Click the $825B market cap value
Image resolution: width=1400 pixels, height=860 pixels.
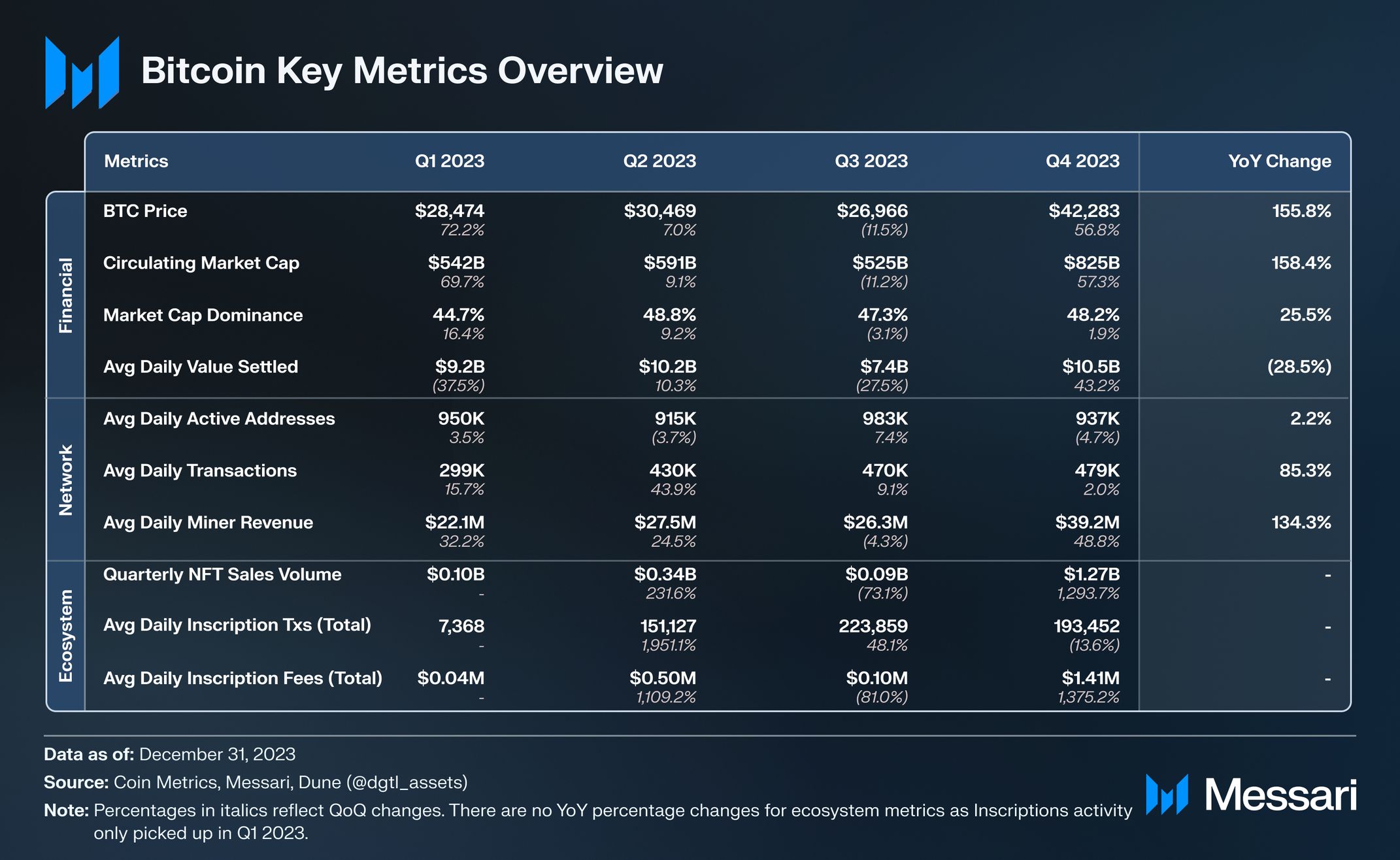pyautogui.click(x=1092, y=263)
